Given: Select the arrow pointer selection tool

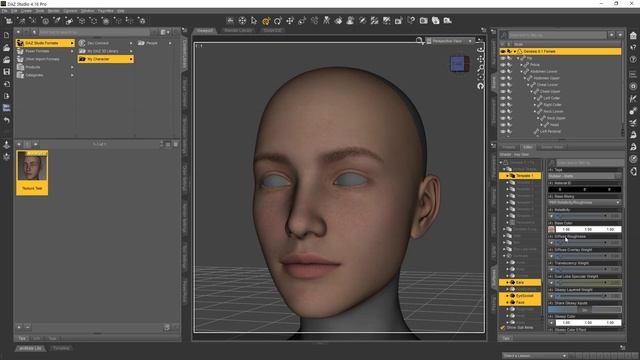Looking at the screenshot, I should tap(254, 21).
